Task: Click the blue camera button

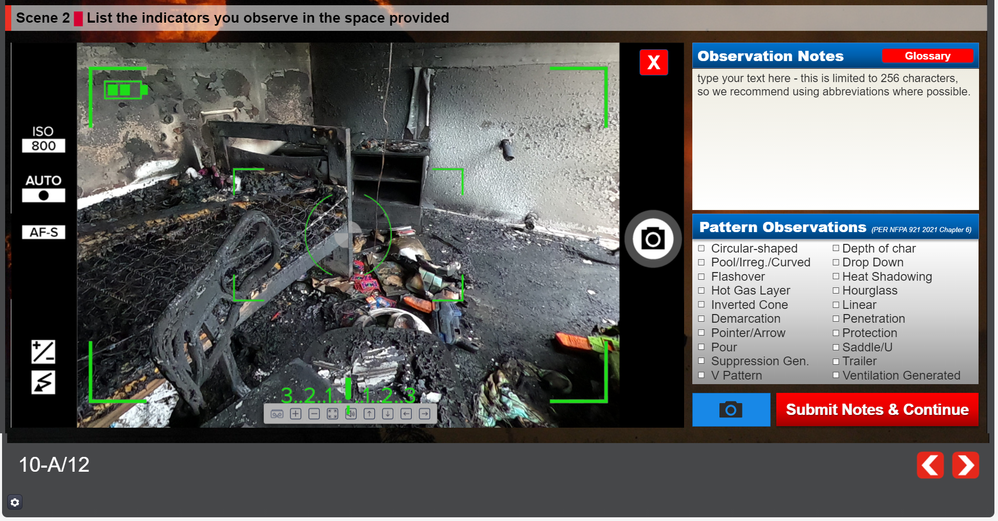Action: click(731, 409)
